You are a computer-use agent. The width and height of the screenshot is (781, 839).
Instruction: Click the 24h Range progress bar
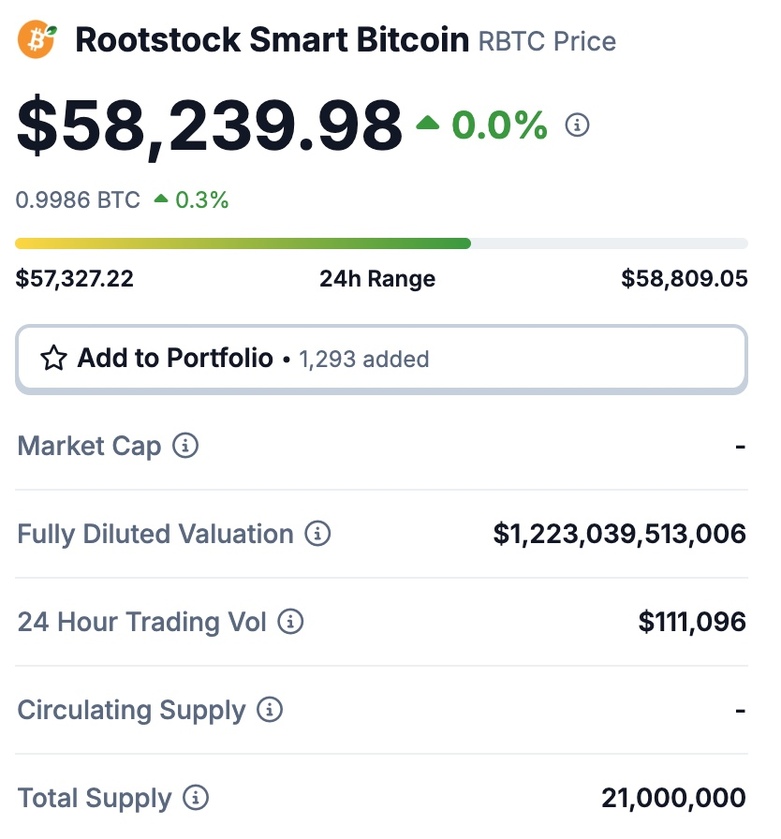tap(381, 243)
